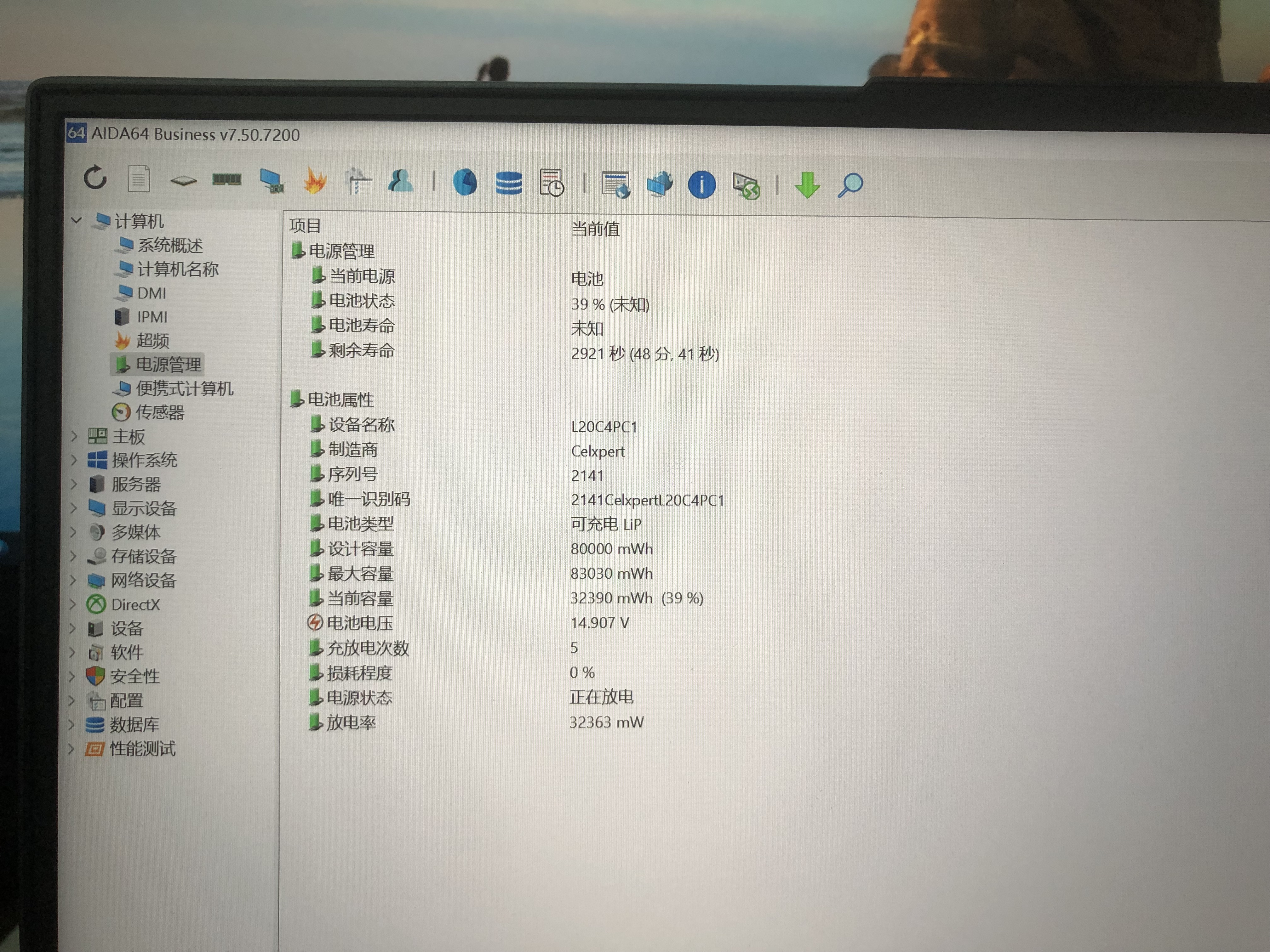The image size is (1270, 952).
Task: Click the AIDA64 title bar app icon
Action: point(76,133)
